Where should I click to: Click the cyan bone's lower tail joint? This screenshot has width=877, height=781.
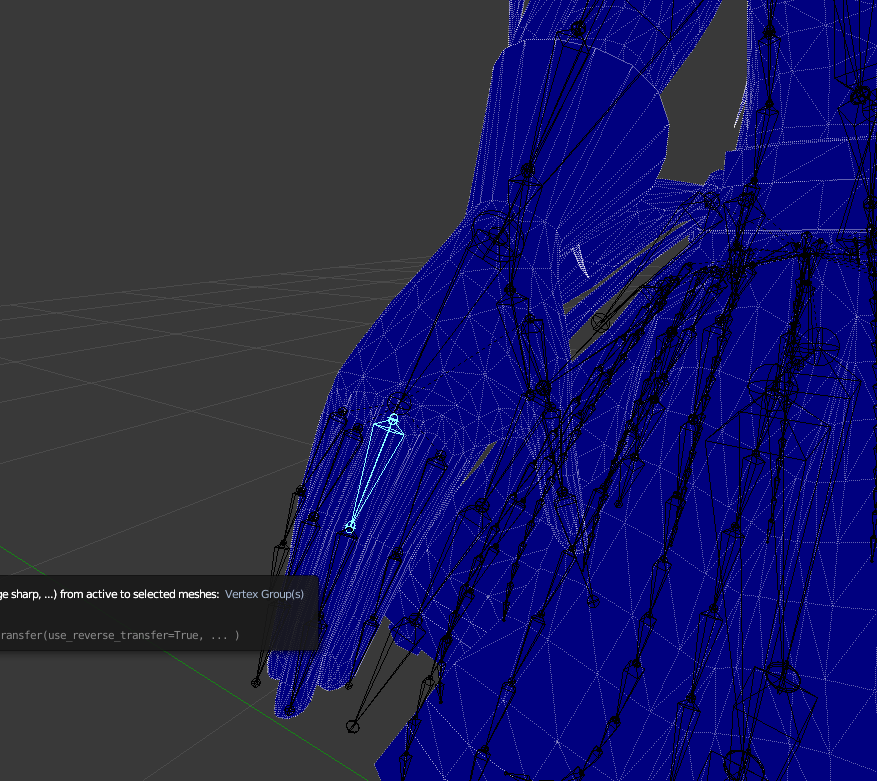(350, 528)
